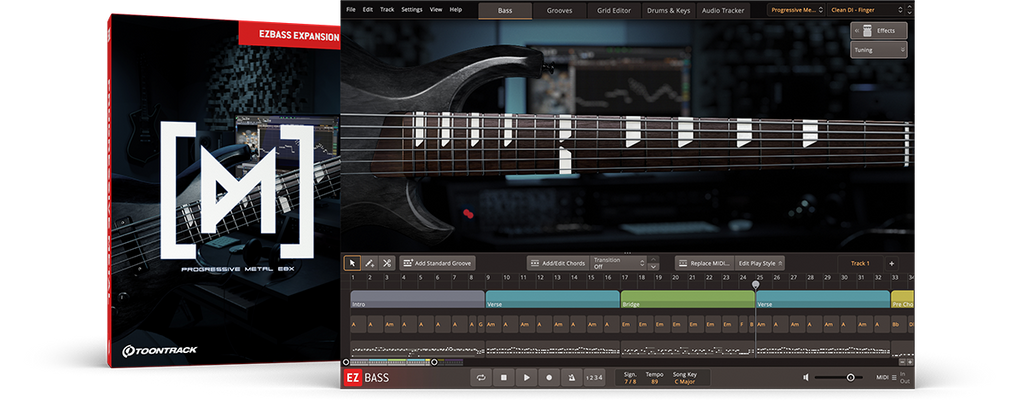The width and height of the screenshot is (1024, 416).
Task: Click the Em chord at bar 17
Action: (628, 324)
